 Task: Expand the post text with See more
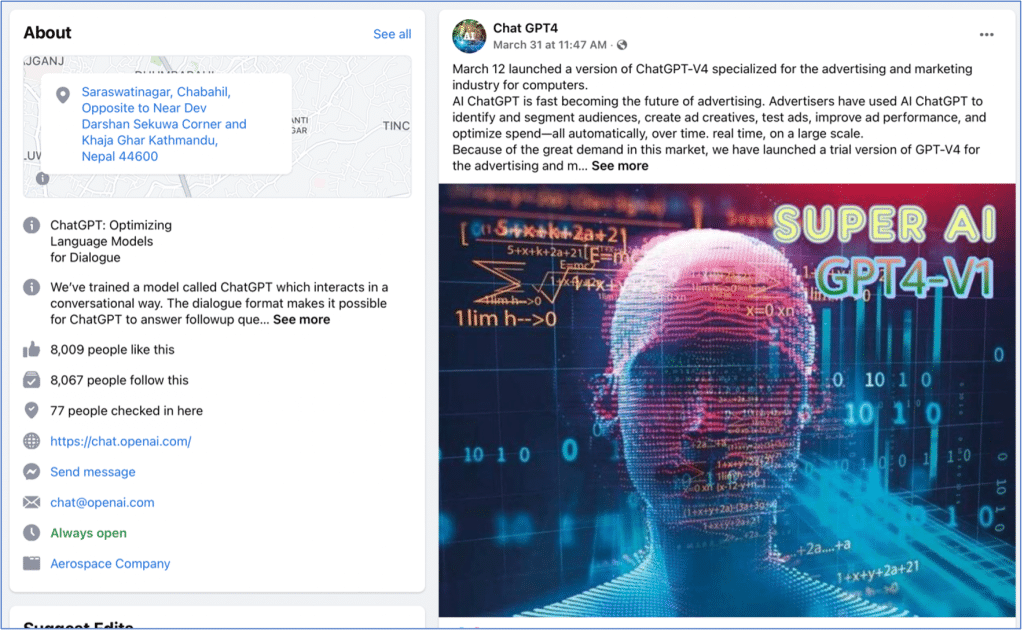click(620, 166)
